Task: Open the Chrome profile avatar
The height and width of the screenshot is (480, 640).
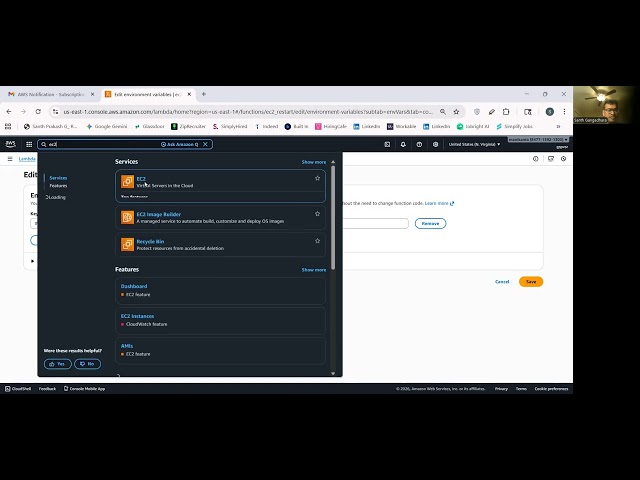Action: pyautogui.click(x=550, y=111)
